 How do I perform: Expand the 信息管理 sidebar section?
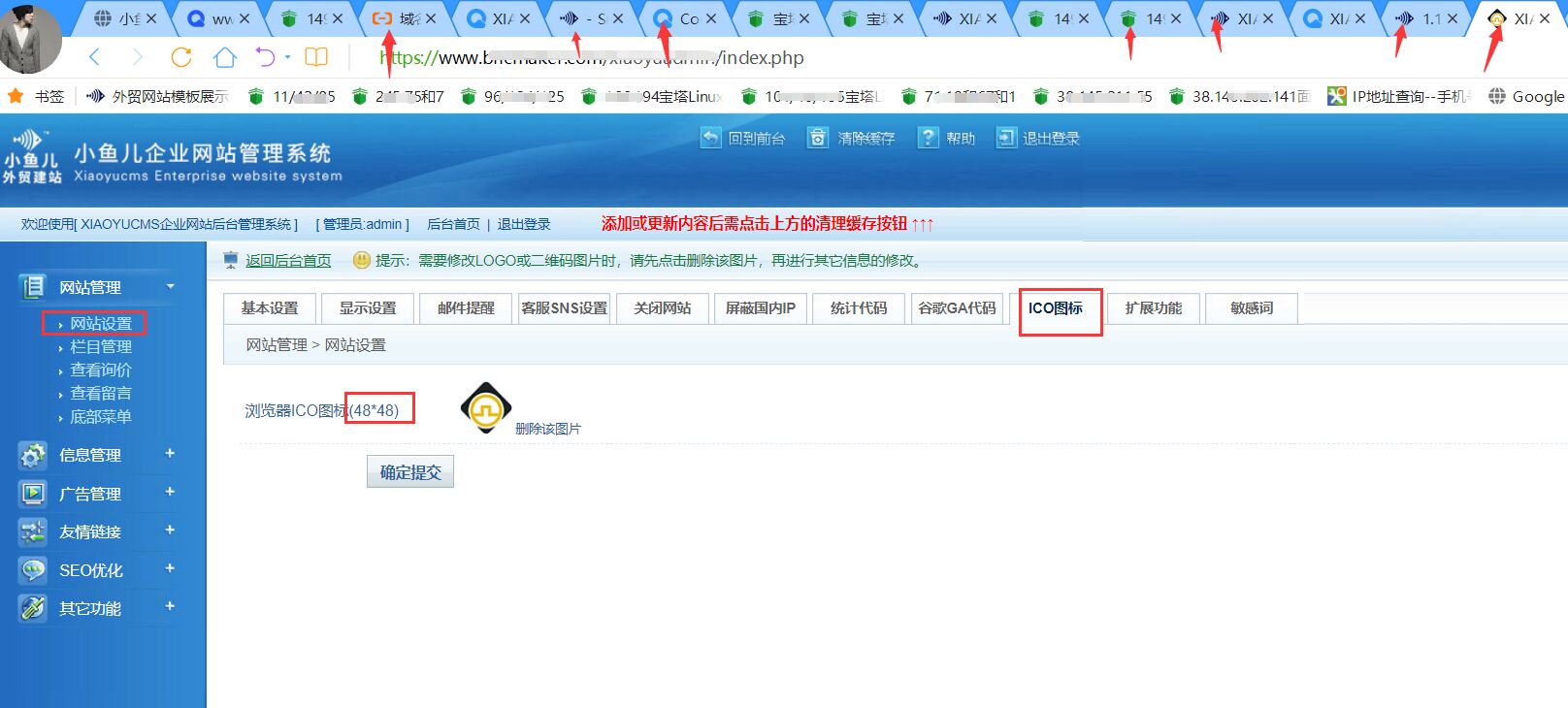[170, 453]
